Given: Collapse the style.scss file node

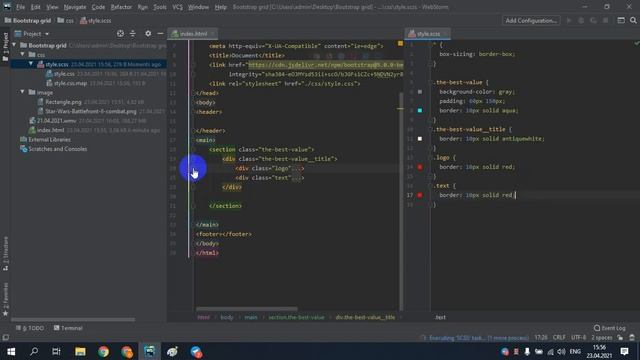Looking at the screenshot, I should [31, 64].
